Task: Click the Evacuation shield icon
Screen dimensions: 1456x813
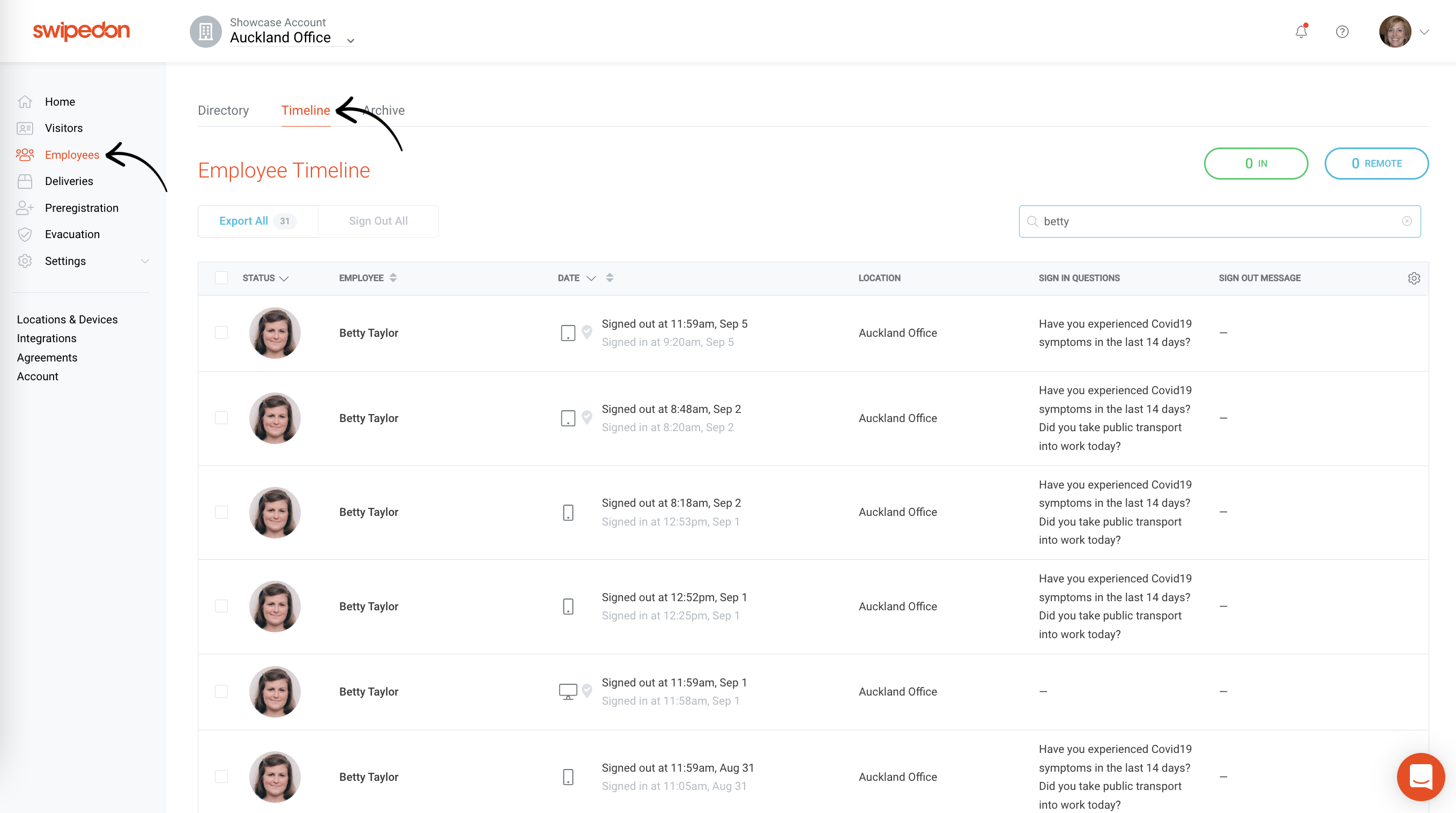Action: pyautogui.click(x=25, y=234)
